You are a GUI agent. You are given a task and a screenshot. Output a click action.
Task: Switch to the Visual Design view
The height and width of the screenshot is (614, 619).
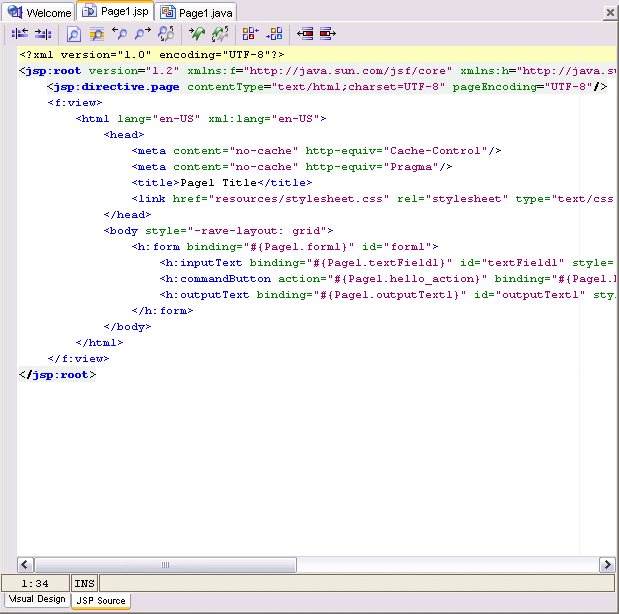pyautogui.click(x=36, y=600)
